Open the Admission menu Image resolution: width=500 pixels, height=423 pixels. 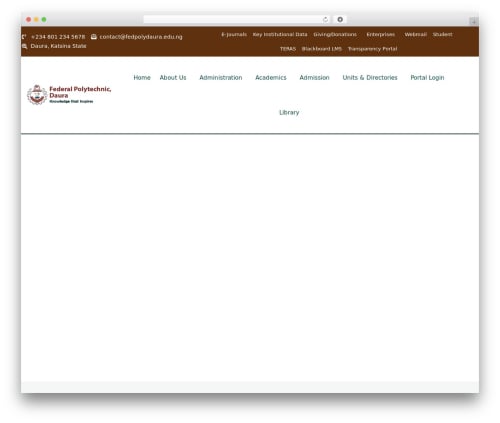coord(314,77)
